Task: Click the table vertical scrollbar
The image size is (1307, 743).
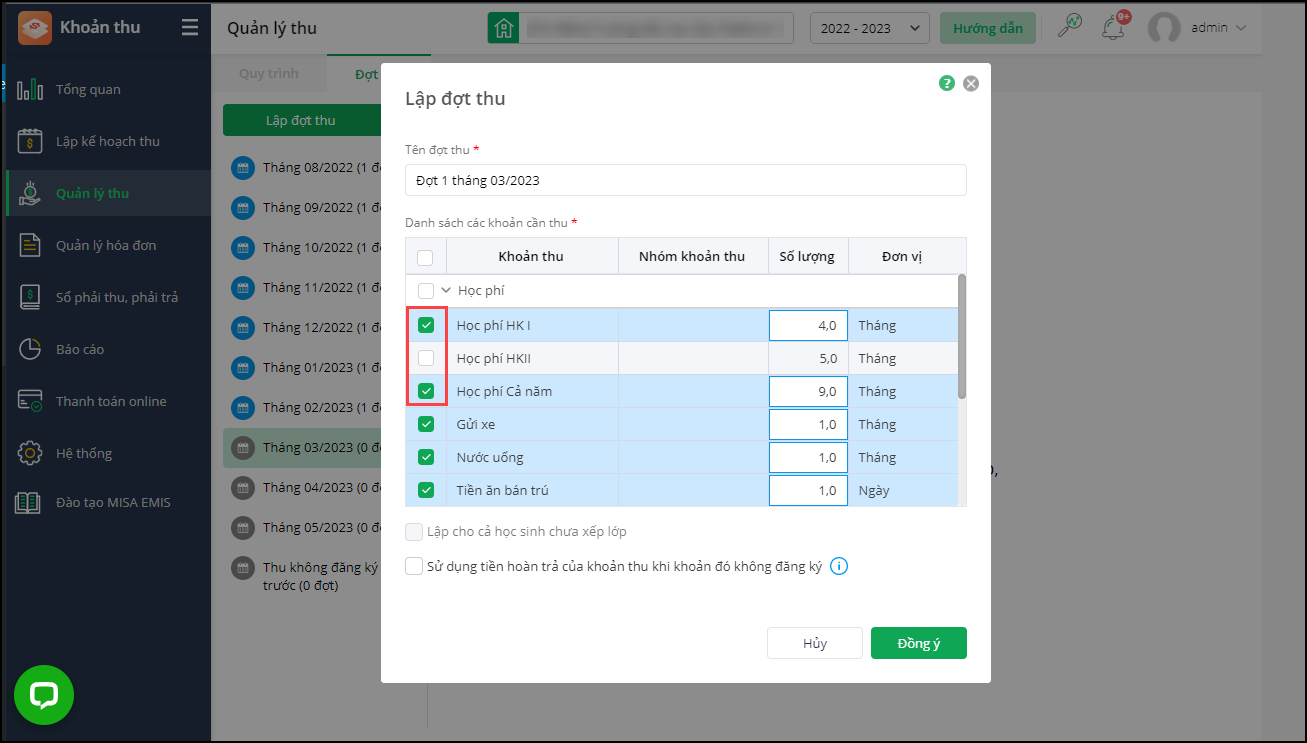Action: 962,336
